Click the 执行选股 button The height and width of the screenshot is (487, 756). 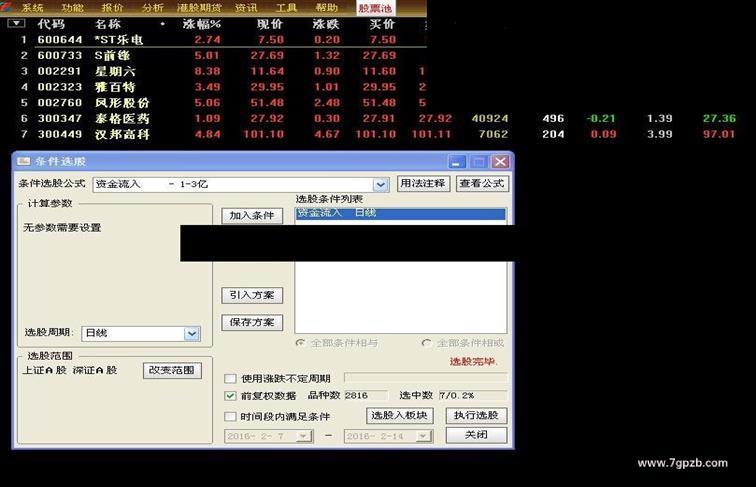tap(476, 415)
